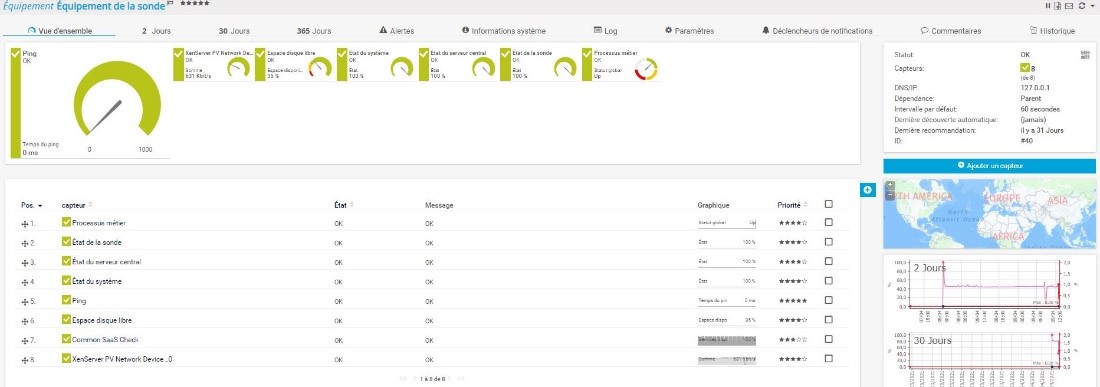The width and height of the screenshot is (1100, 387).
Task: Open the Common SaaS Check sensor link
Action: point(105,339)
